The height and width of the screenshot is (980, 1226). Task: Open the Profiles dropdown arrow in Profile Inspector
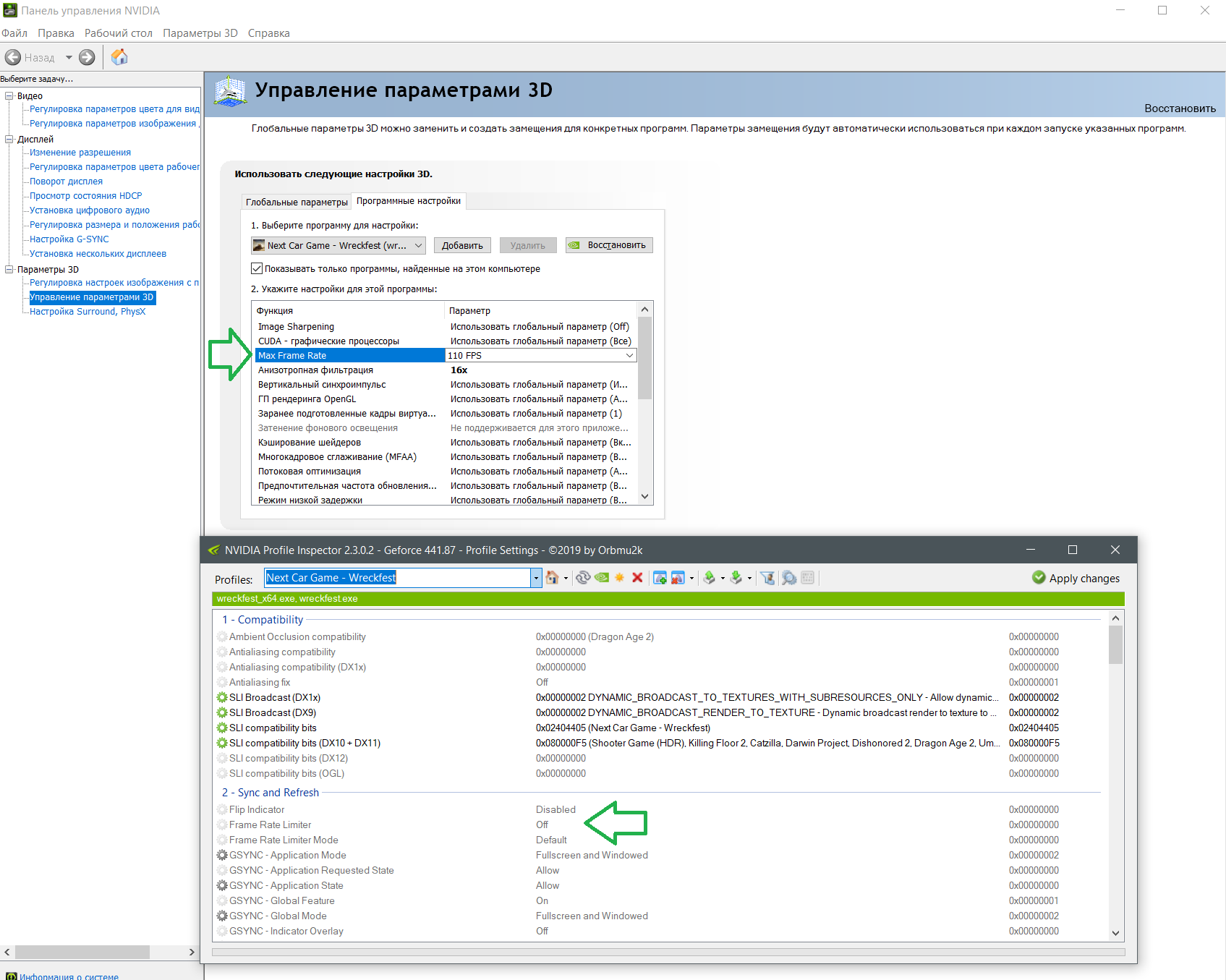pyautogui.click(x=536, y=578)
